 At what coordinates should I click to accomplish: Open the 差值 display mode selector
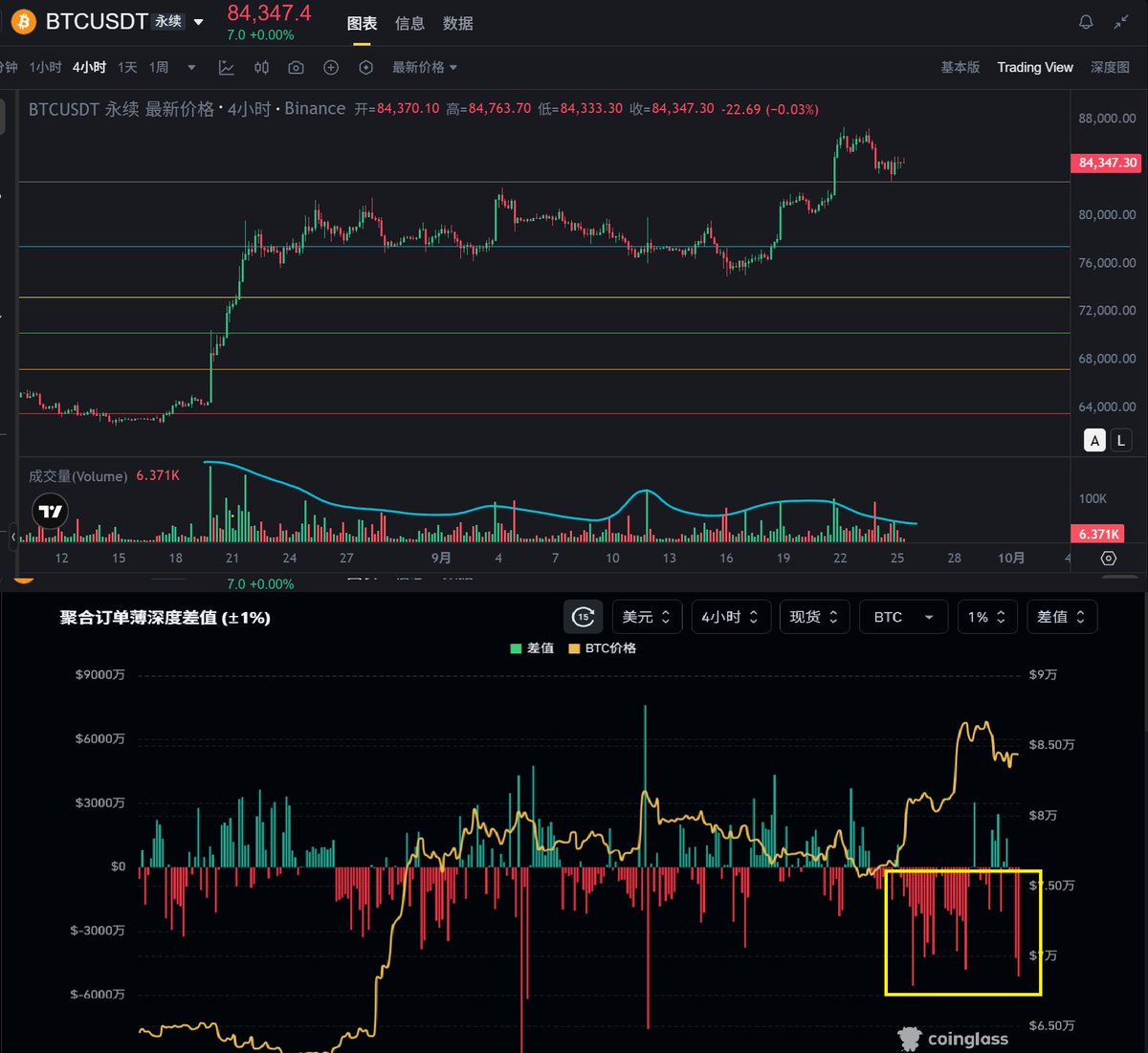(1062, 618)
